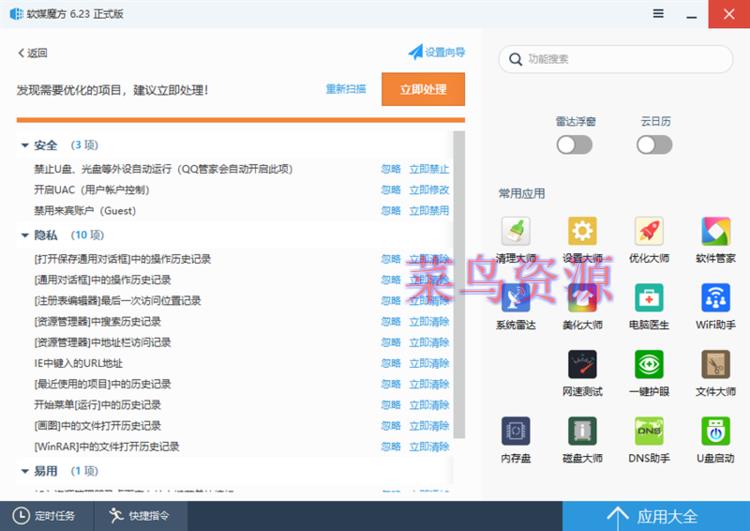The height and width of the screenshot is (531, 750).
Task: Click 立即清除 for IE中键入的URL地址
Action: (429, 363)
